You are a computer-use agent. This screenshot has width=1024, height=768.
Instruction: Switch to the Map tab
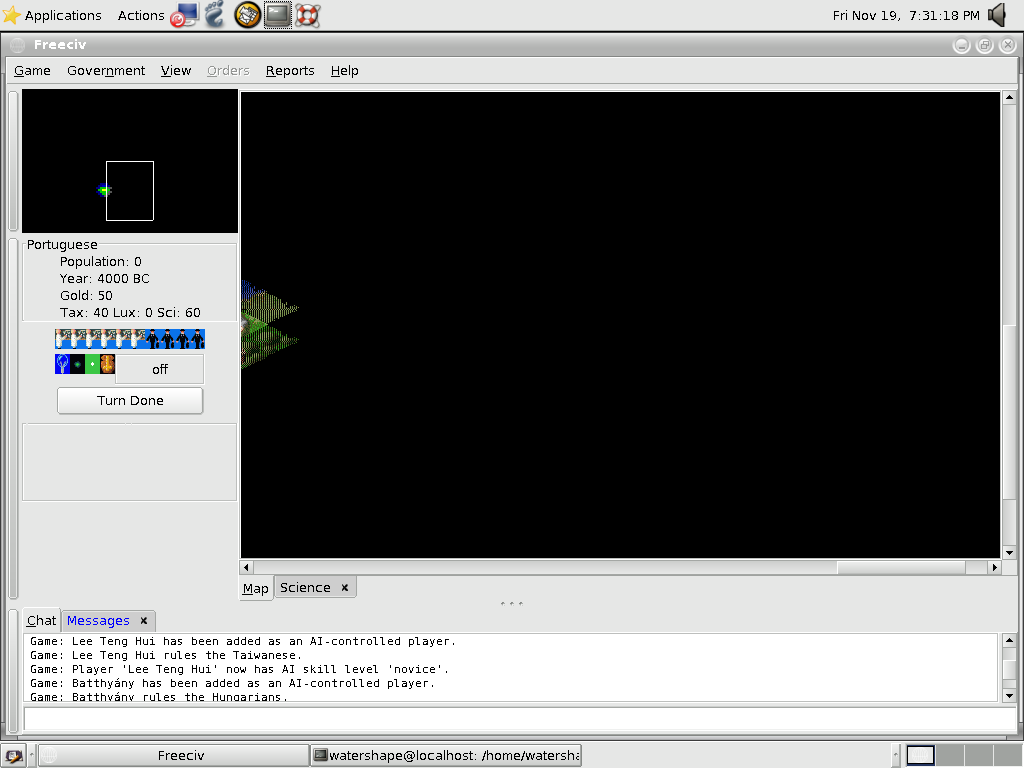255,588
